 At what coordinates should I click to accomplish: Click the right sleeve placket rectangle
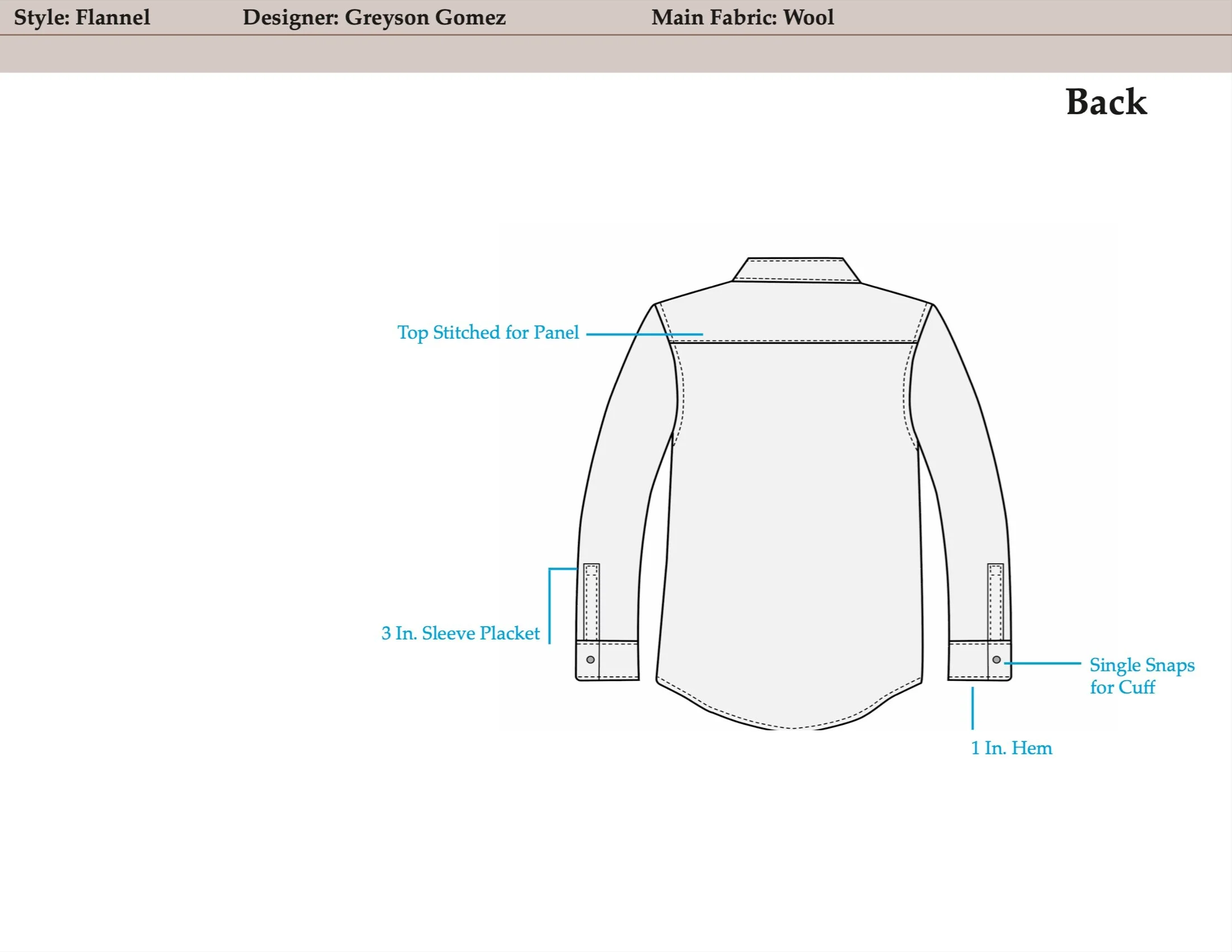(996, 601)
